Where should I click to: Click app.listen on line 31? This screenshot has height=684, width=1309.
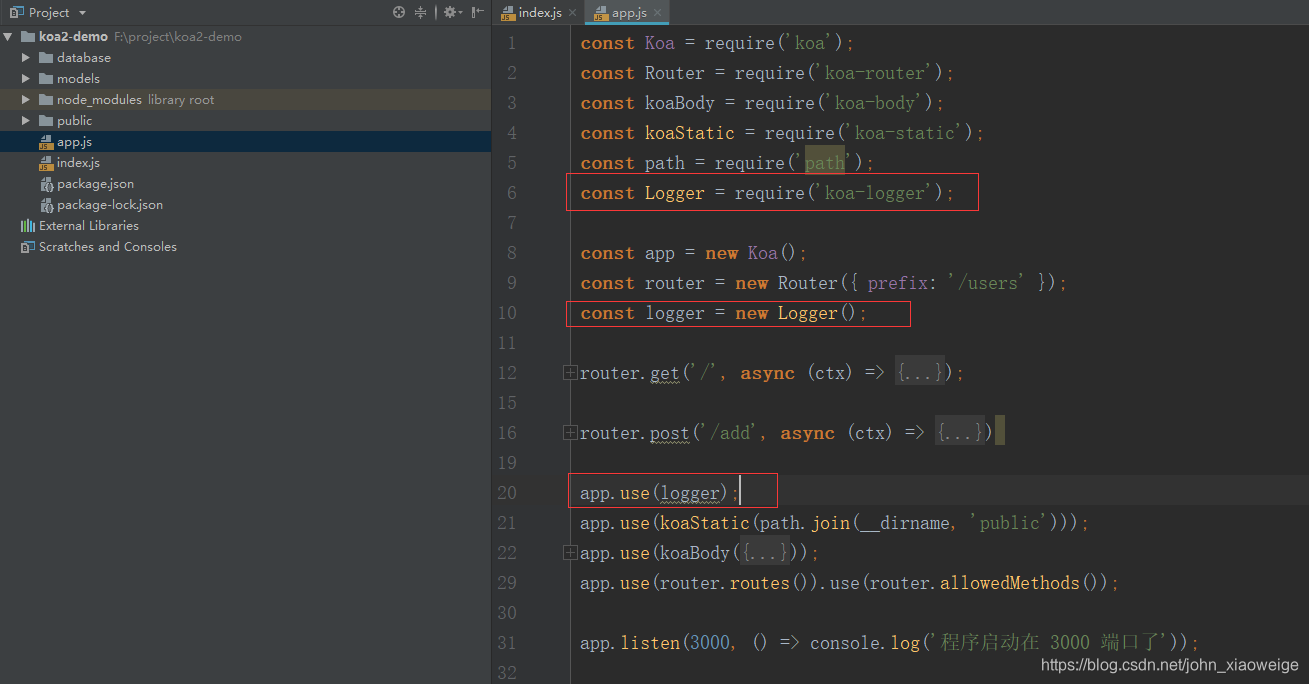point(629,643)
